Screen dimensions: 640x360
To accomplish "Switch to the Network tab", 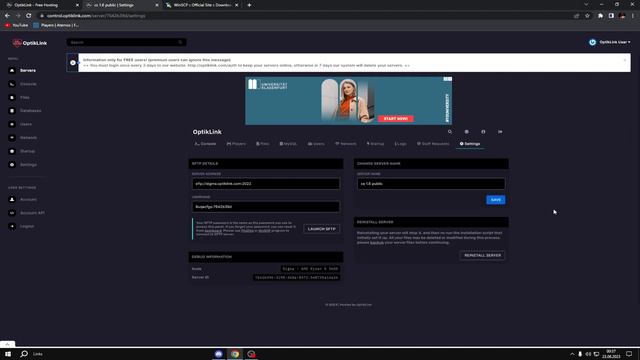I will 346,144.
